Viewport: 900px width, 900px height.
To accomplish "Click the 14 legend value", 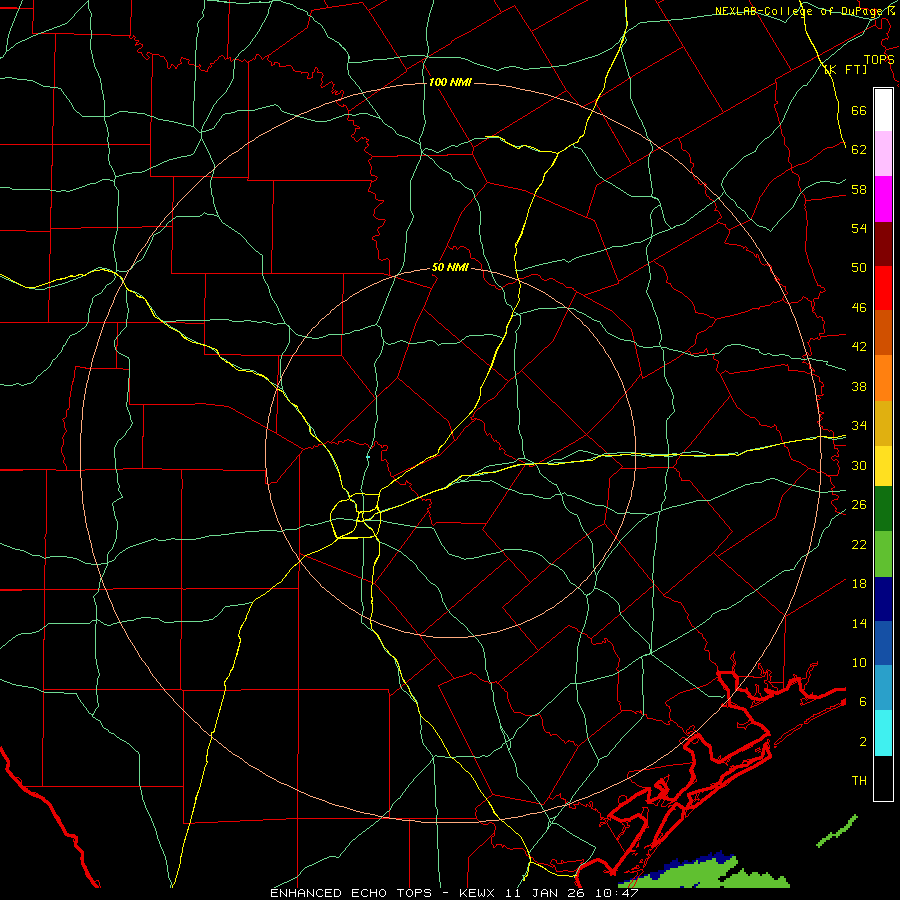I will (x=859, y=623).
